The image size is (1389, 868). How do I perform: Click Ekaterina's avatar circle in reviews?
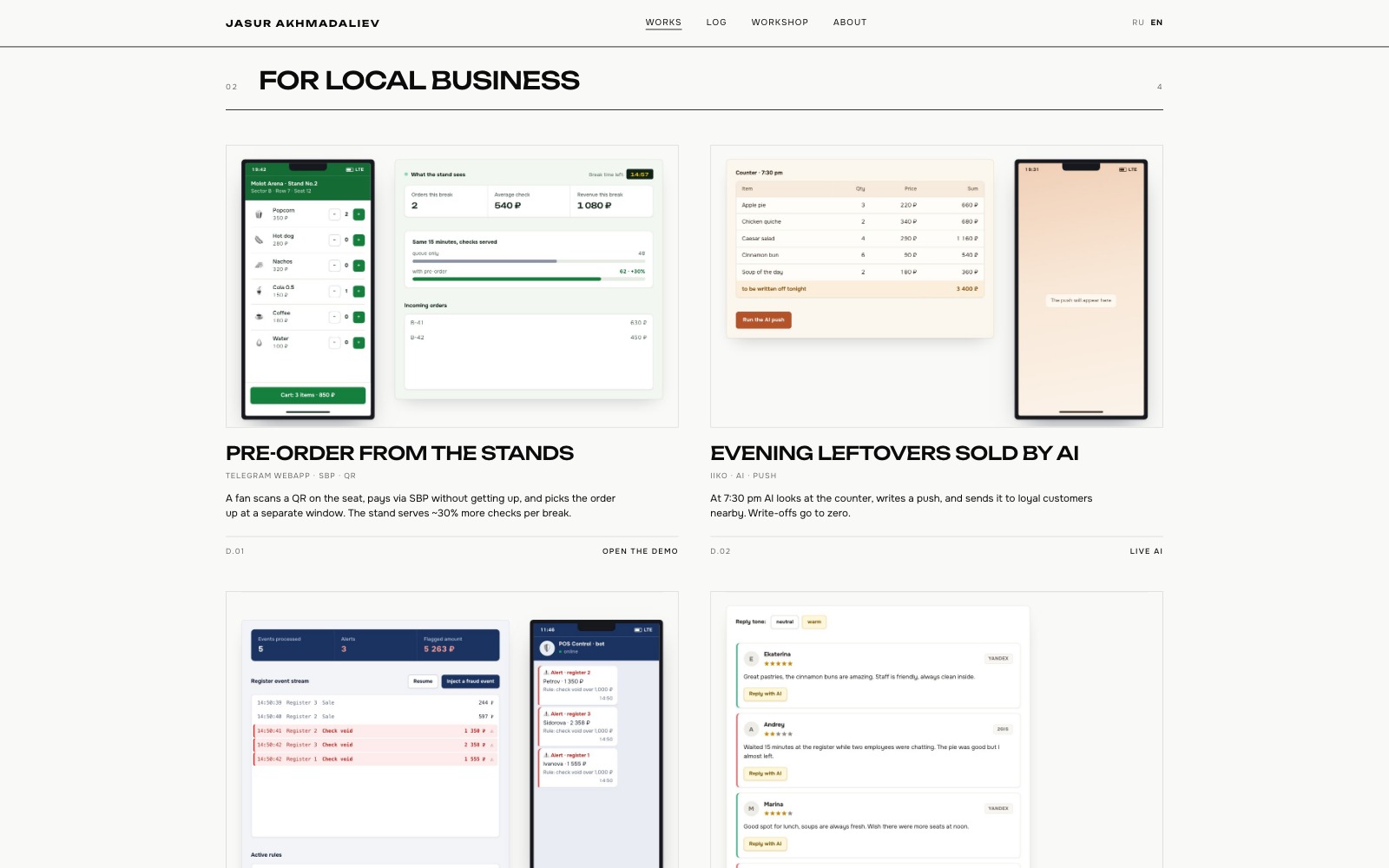pos(751,659)
